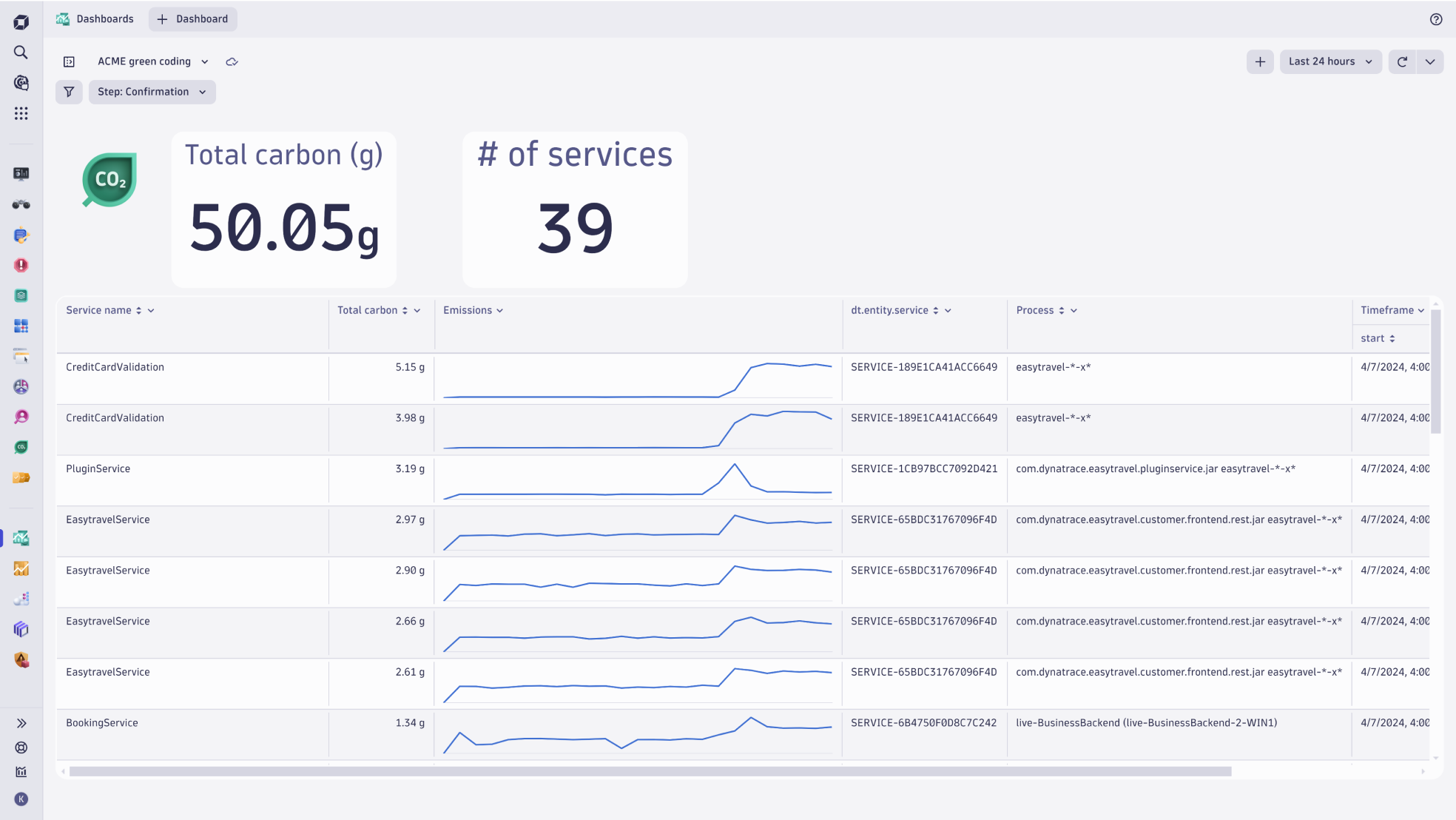Click the red problems alert sidebar icon
1456x820 pixels.
pos(21,265)
